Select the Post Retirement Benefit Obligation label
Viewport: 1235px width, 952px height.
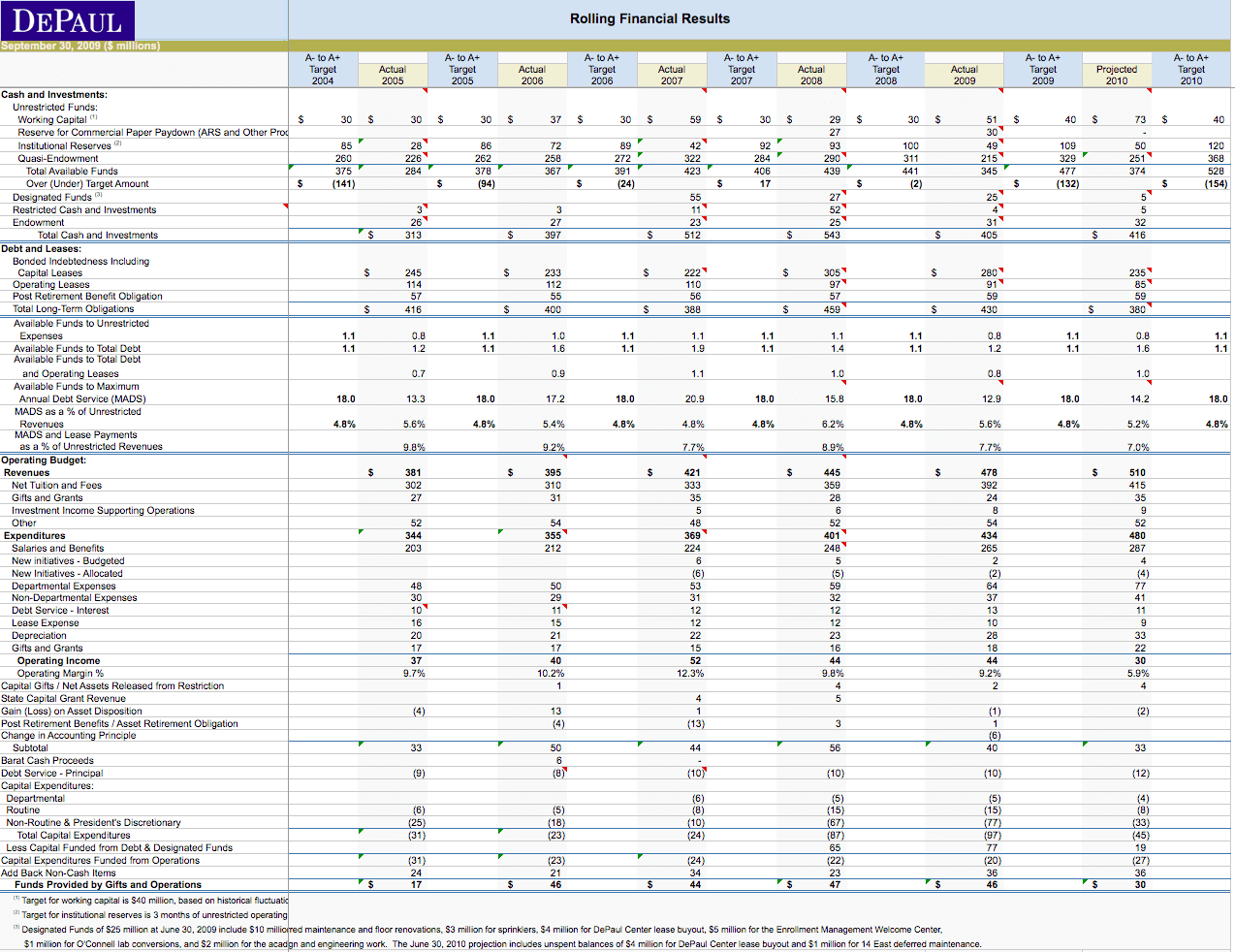(87, 297)
